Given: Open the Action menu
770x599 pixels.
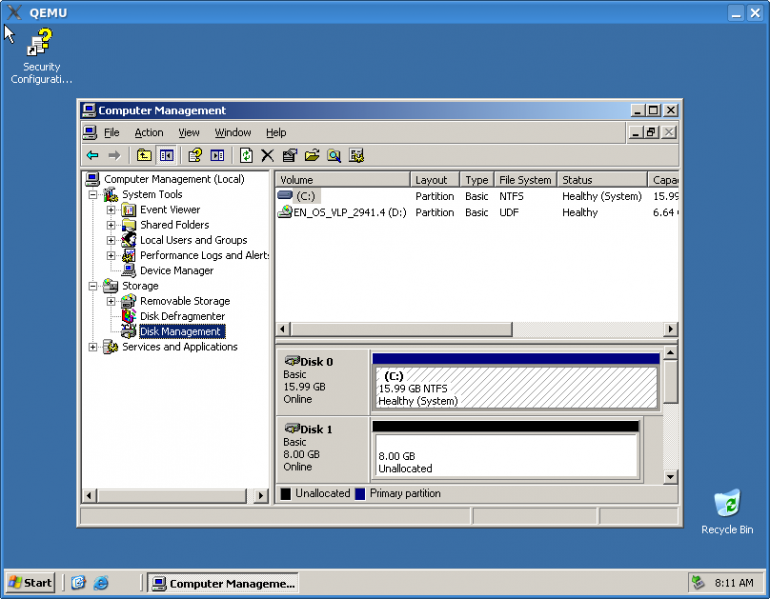Looking at the screenshot, I should click(x=148, y=133).
